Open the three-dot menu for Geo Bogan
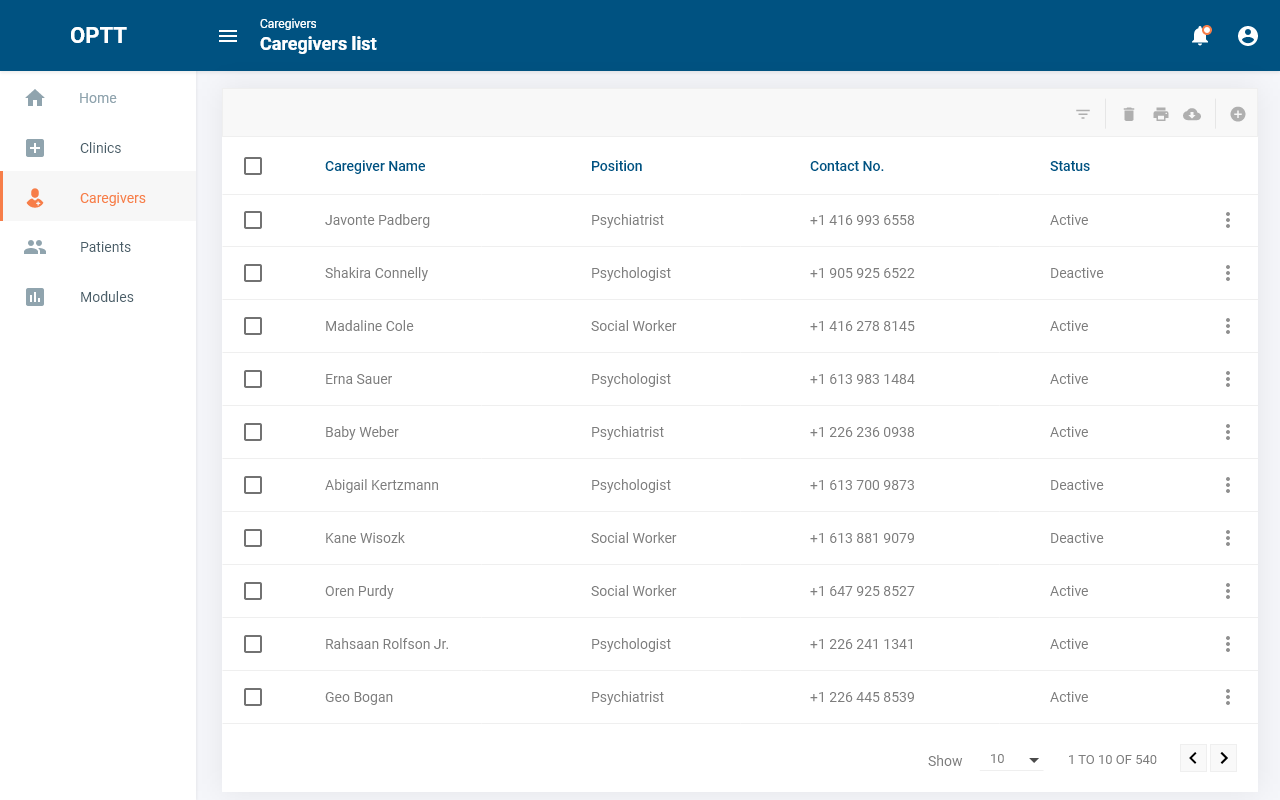 [x=1228, y=697]
